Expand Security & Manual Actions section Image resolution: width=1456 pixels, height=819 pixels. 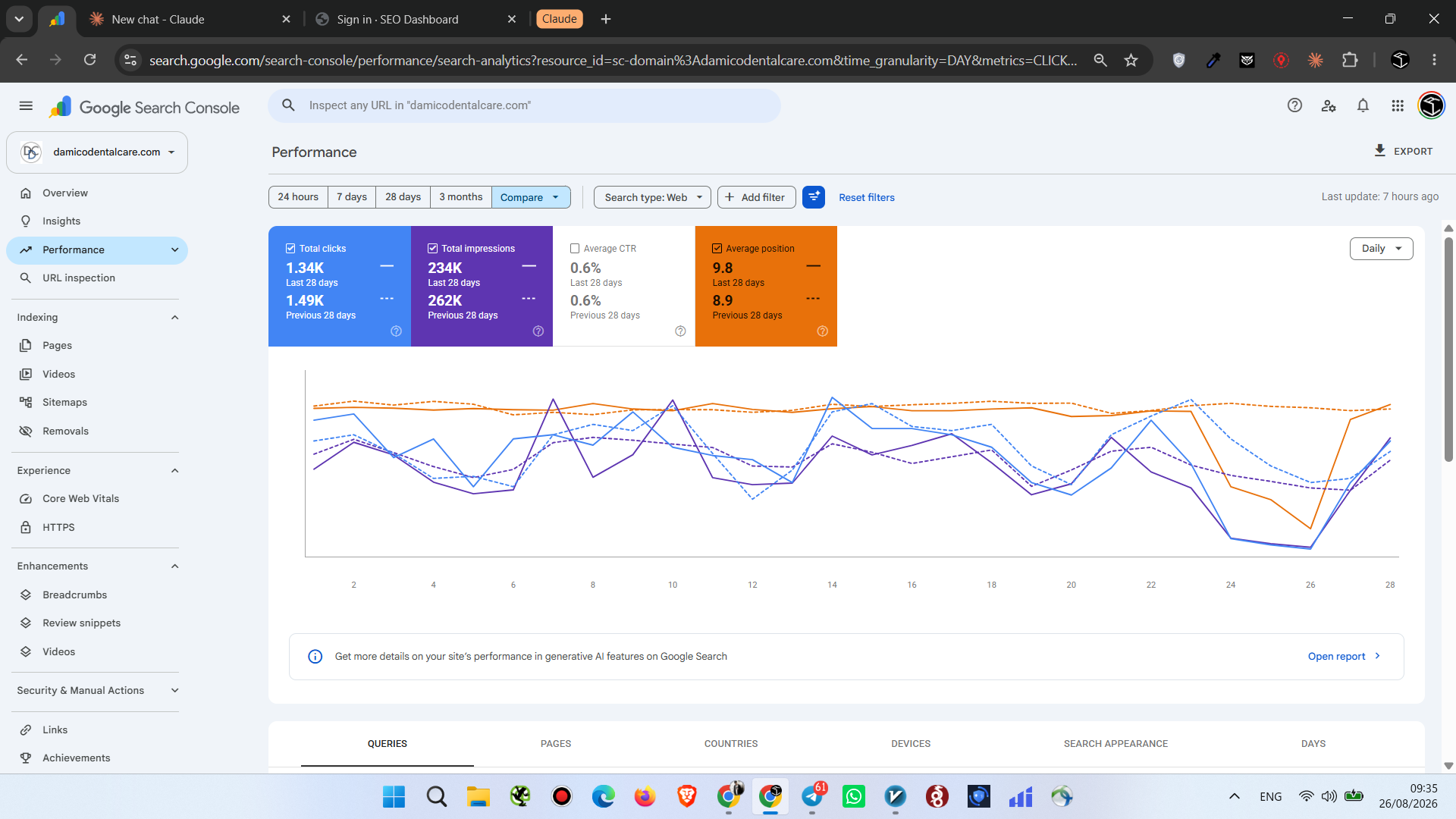[x=175, y=691]
